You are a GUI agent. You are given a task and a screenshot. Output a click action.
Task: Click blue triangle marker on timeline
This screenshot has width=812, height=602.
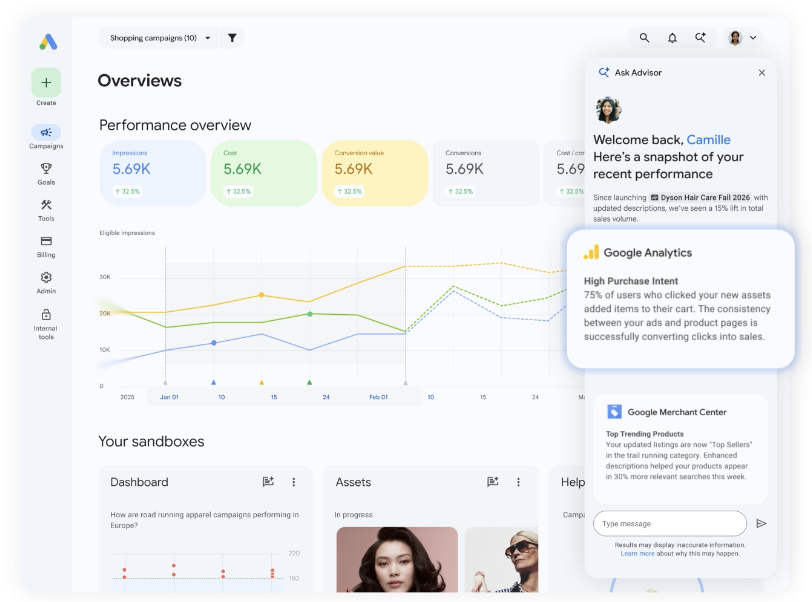click(213, 382)
